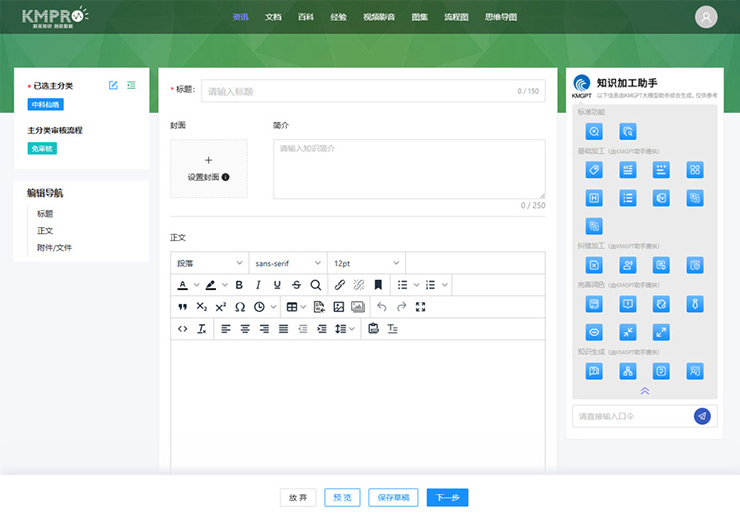
Task: Switch to the 思维导图 navigation tab
Action: (500, 17)
